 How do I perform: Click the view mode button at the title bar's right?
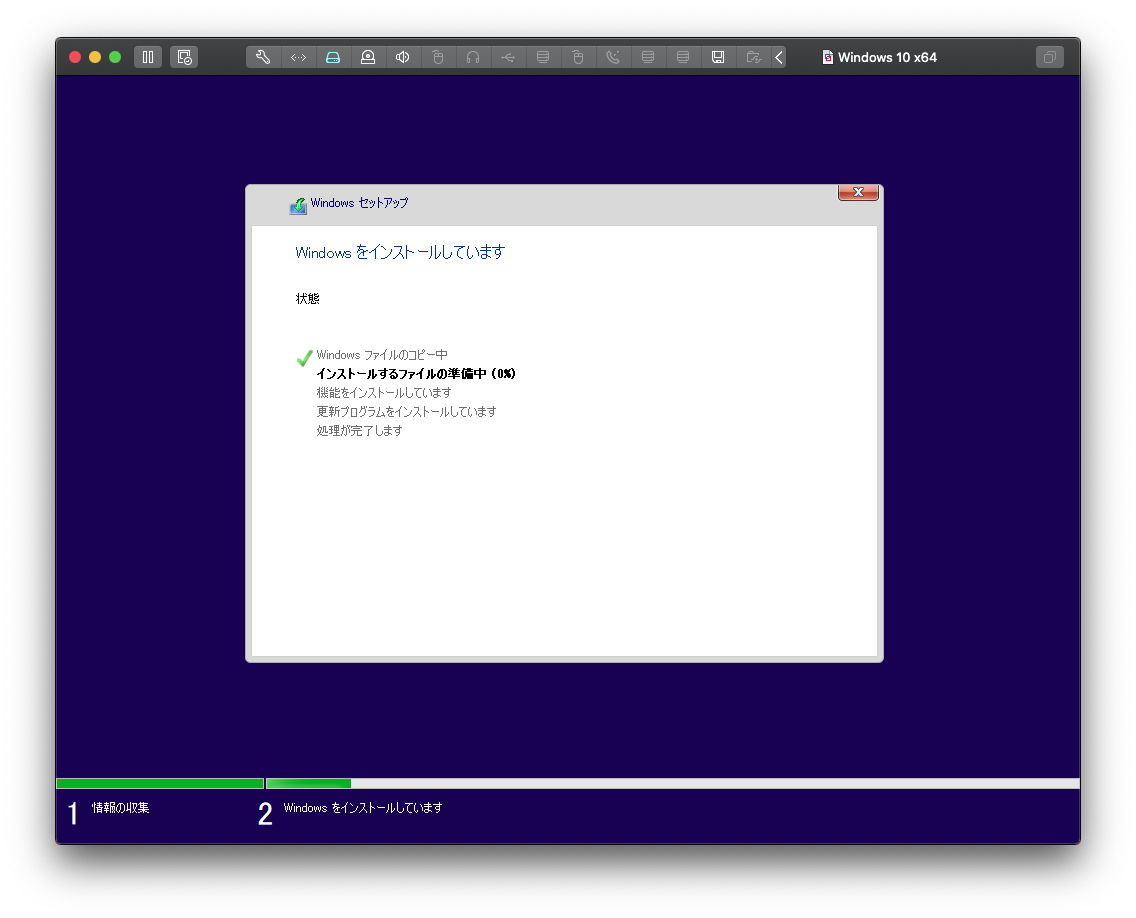pos(1050,57)
